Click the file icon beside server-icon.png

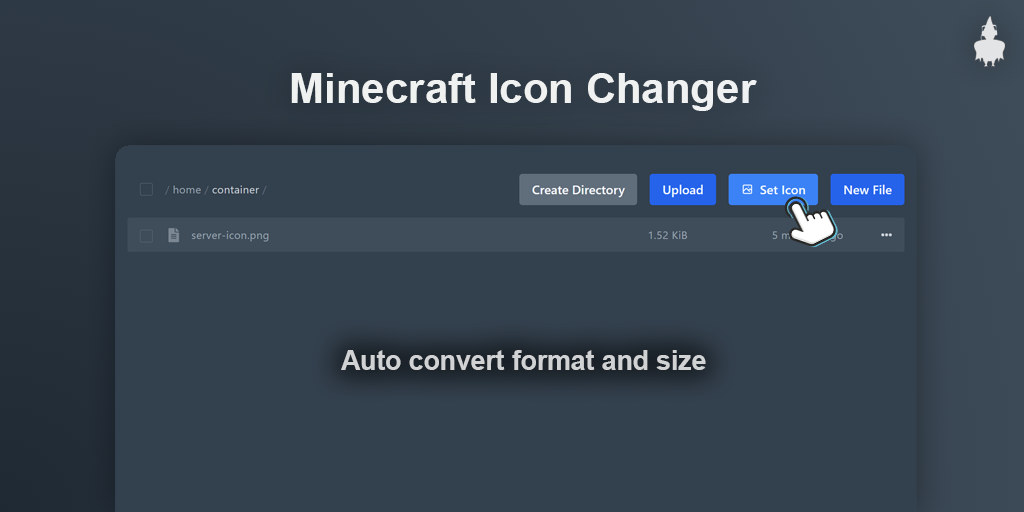[174, 235]
